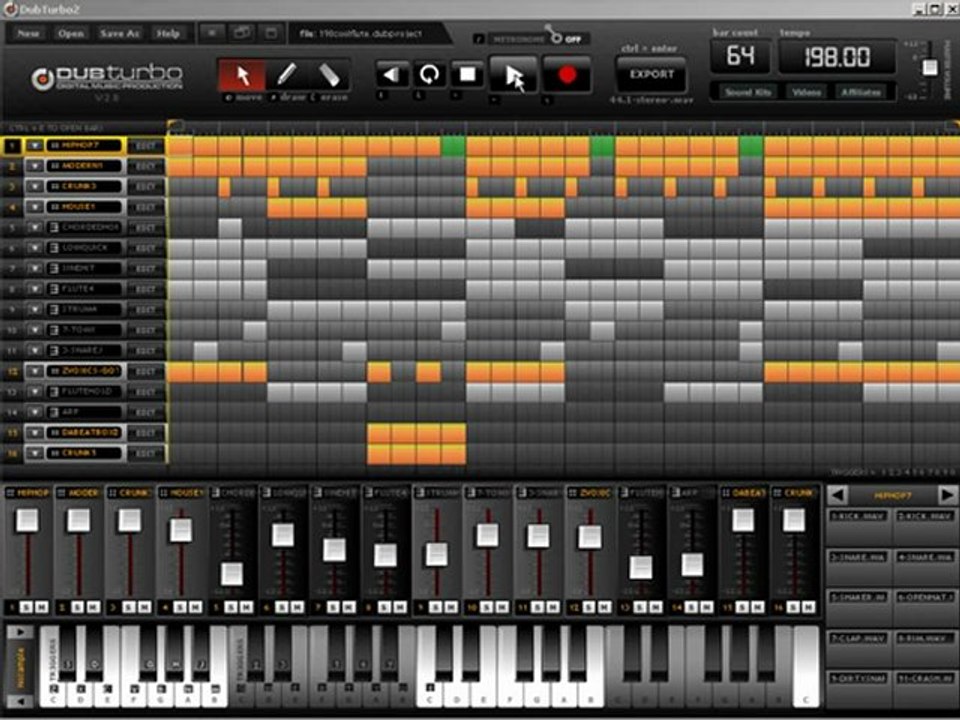Viewport: 960px width, 720px height.
Task: Click the red record button
Action: [567, 75]
